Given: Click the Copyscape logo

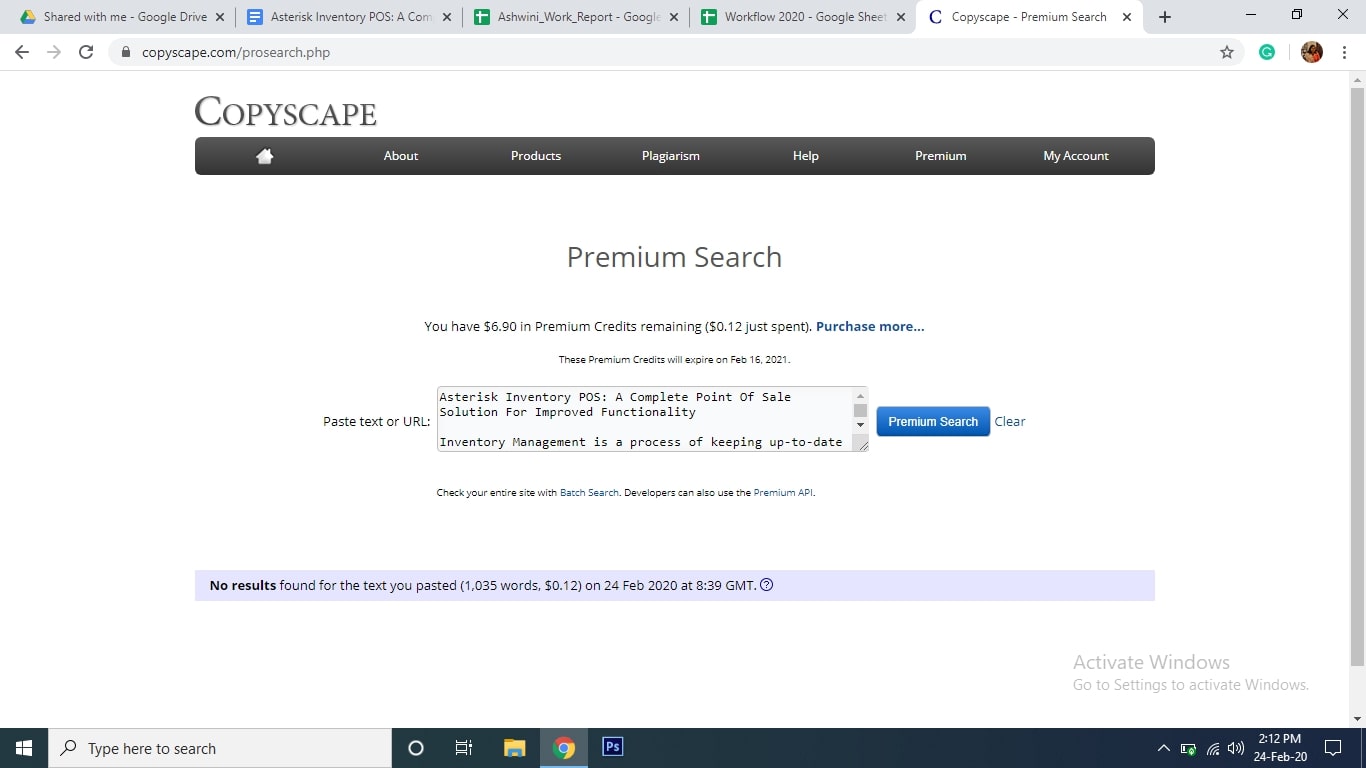Looking at the screenshot, I should [286, 112].
